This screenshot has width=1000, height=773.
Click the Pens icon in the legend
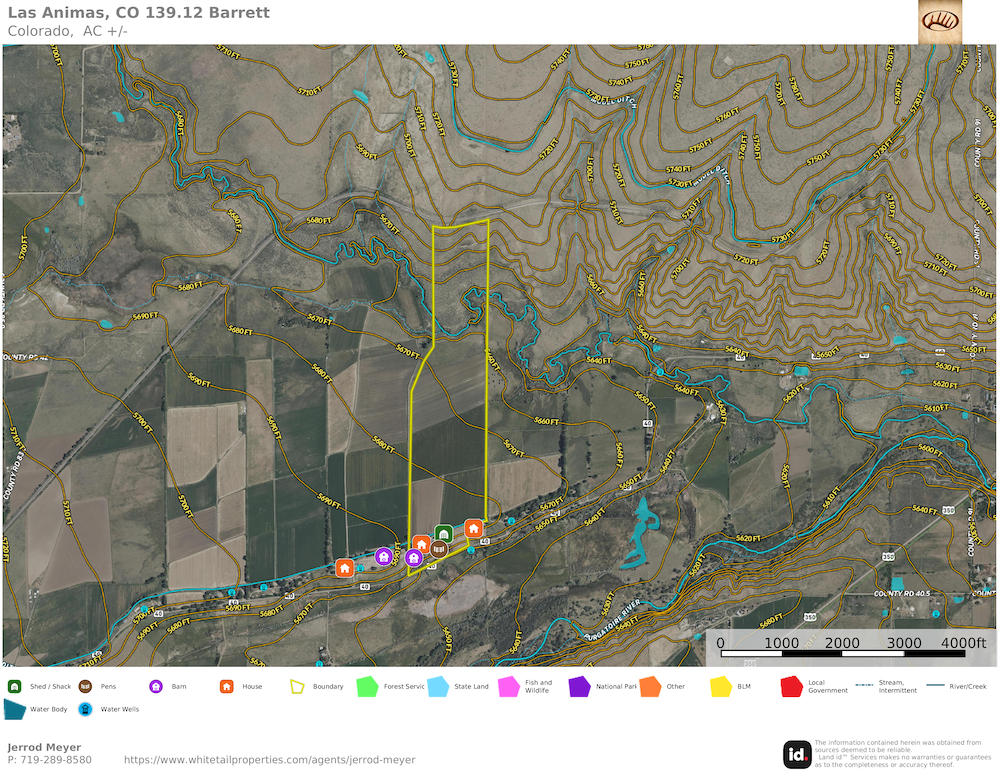tap(85, 686)
